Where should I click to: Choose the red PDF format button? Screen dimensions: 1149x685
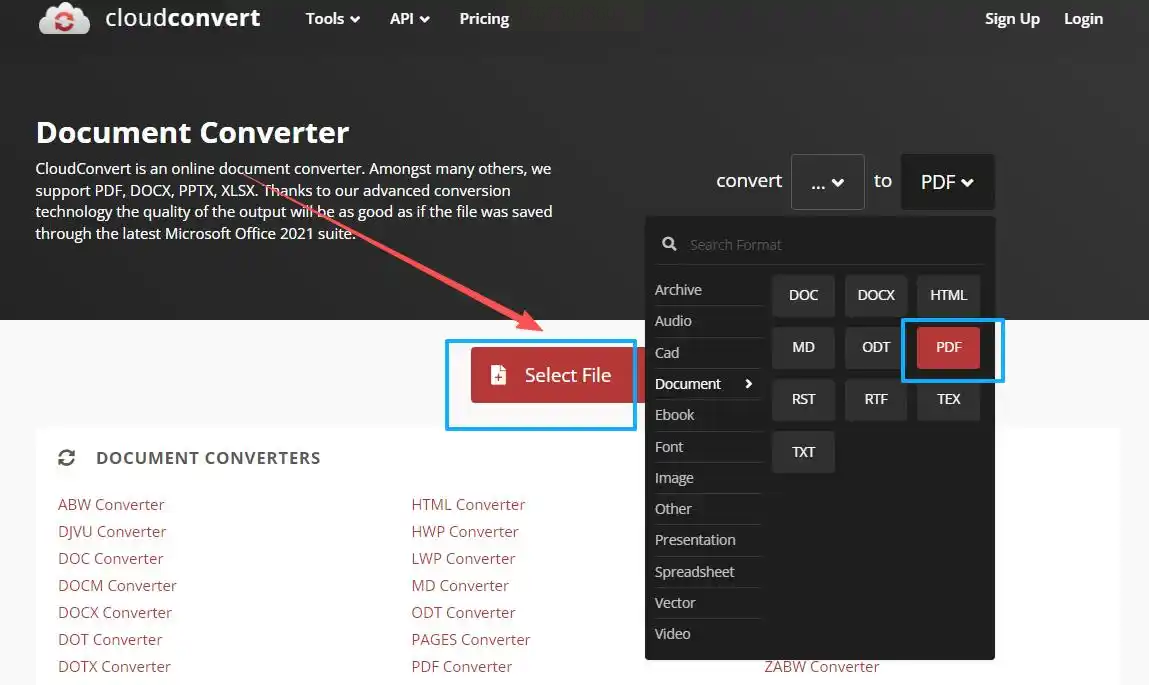coord(948,347)
